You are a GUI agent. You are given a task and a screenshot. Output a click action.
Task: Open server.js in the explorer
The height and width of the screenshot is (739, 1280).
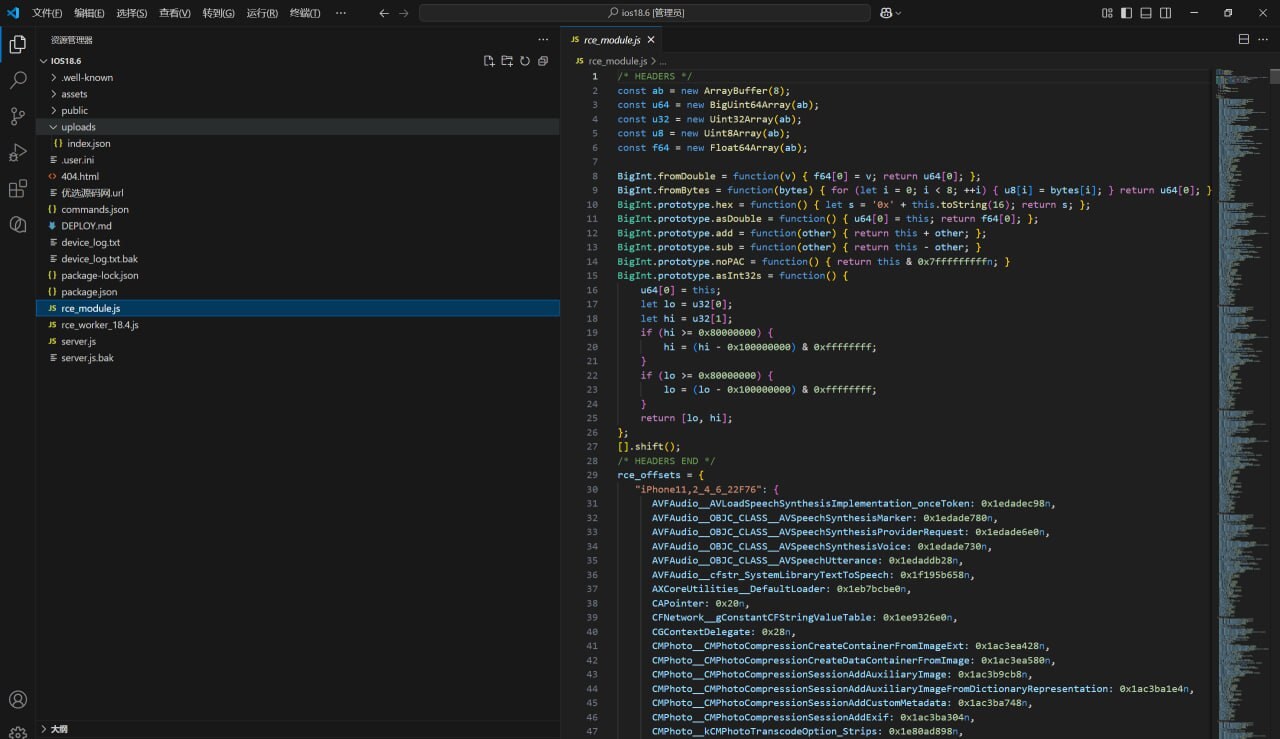point(298,341)
